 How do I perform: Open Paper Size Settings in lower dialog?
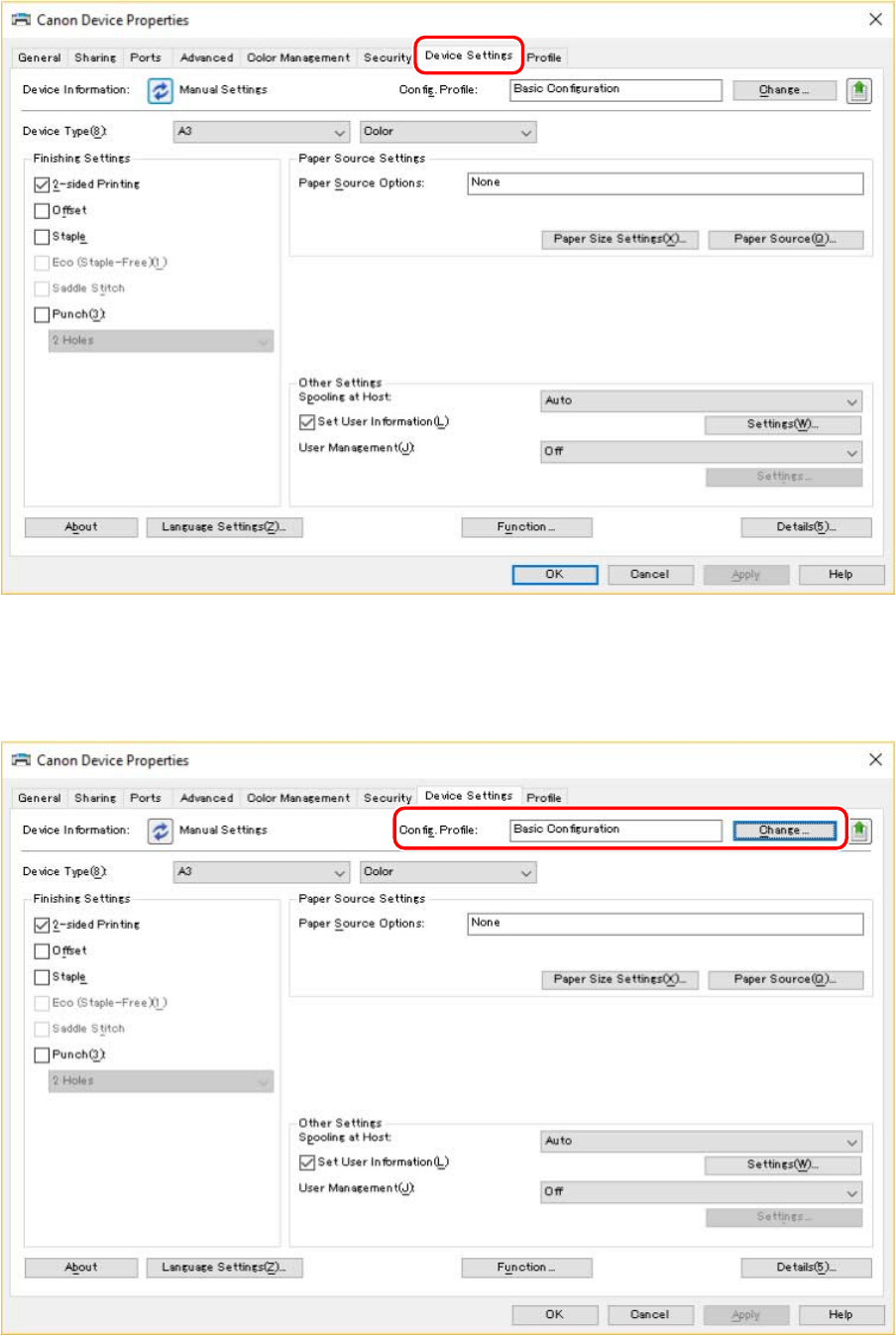click(620, 979)
